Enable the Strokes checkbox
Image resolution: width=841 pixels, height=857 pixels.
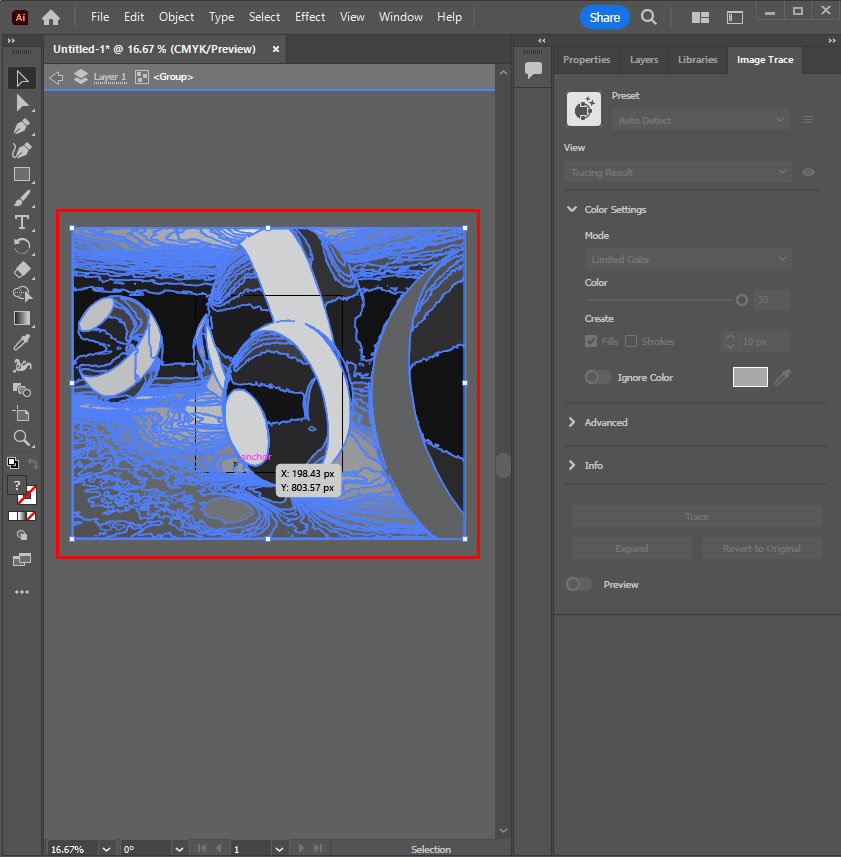(631, 341)
